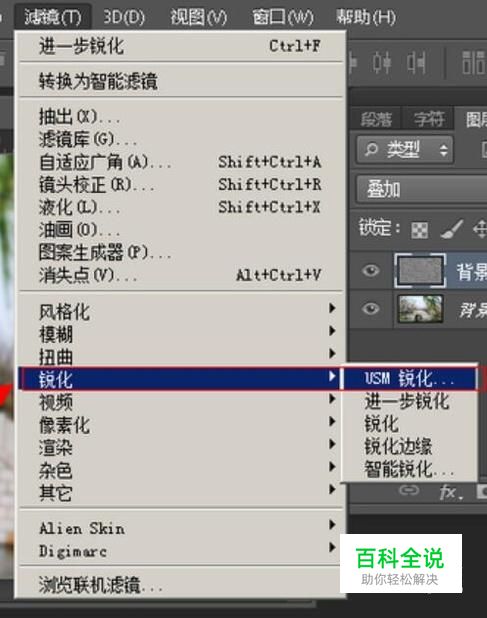This screenshot has width=487, height=618.
Task: Click distribute icon in options bar
Action: [474, 62]
